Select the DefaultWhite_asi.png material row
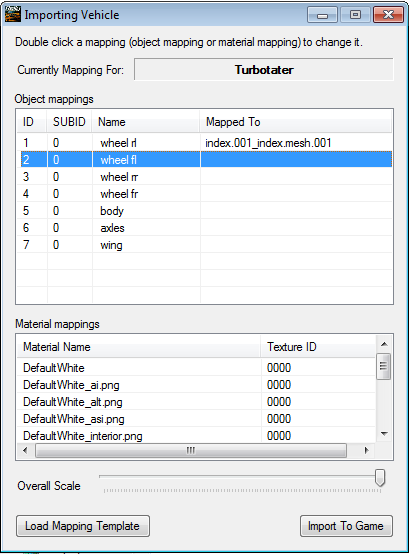The height and width of the screenshot is (554, 409). 196,419
